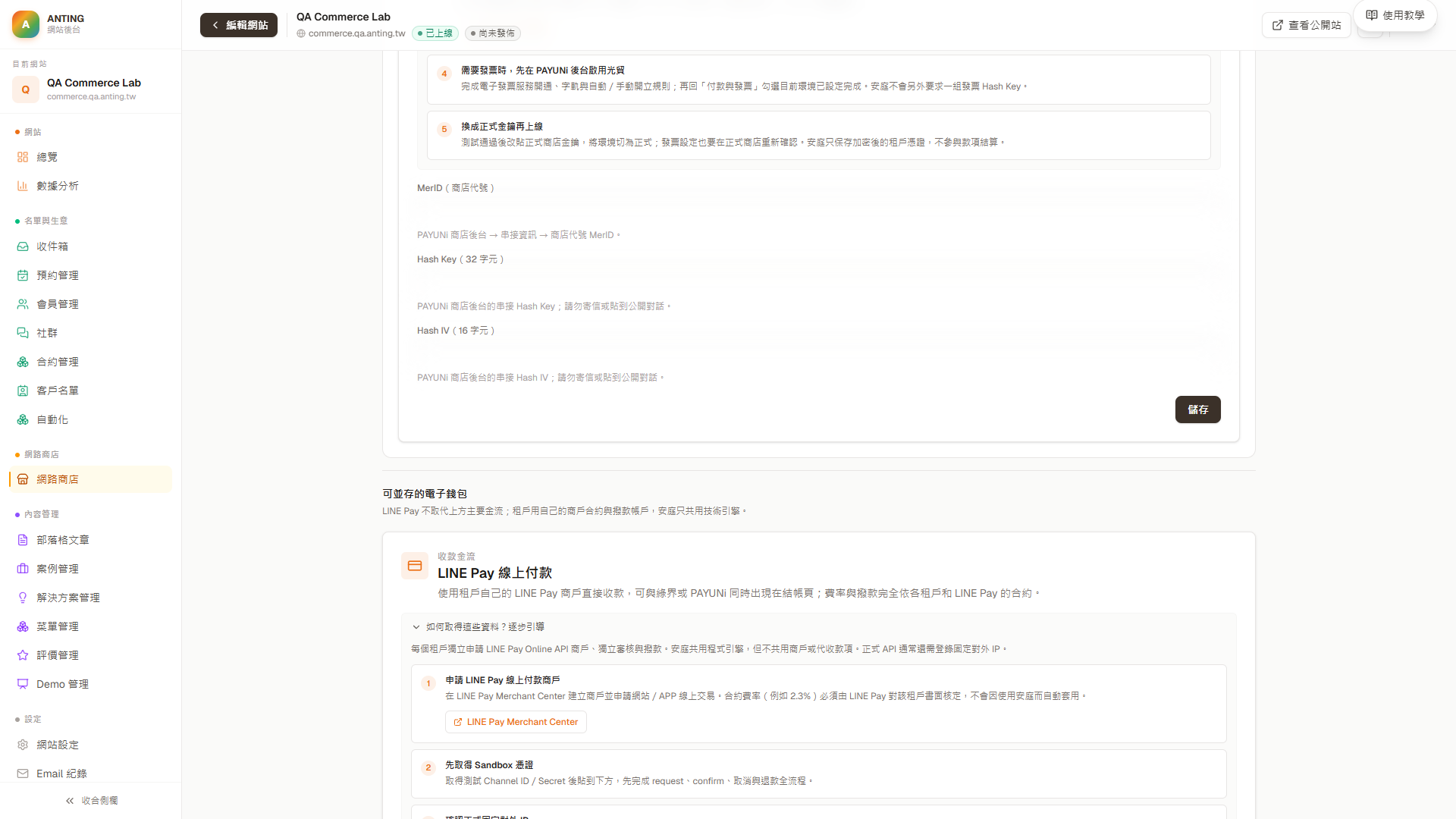The width and height of the screenshot is (1456, 819).
Task: Open 菜單管理 in the sidebar
Action: pos(90,626)
